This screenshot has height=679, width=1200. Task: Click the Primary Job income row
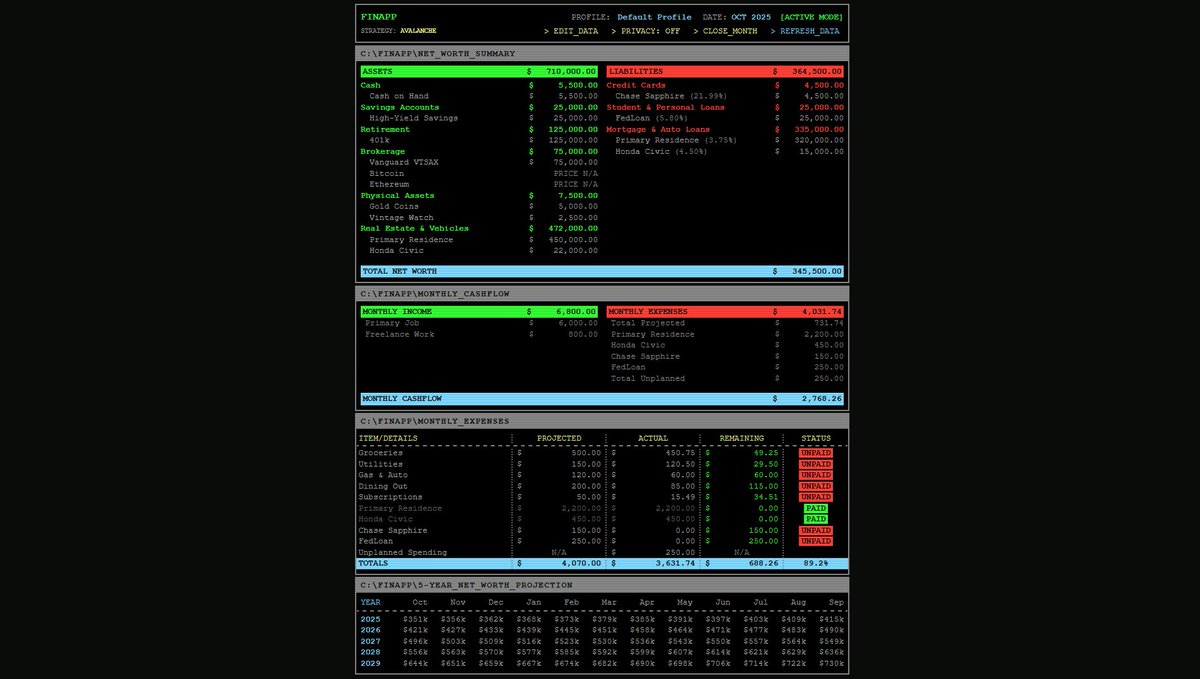pyautogui.click(x=479, y=323)
